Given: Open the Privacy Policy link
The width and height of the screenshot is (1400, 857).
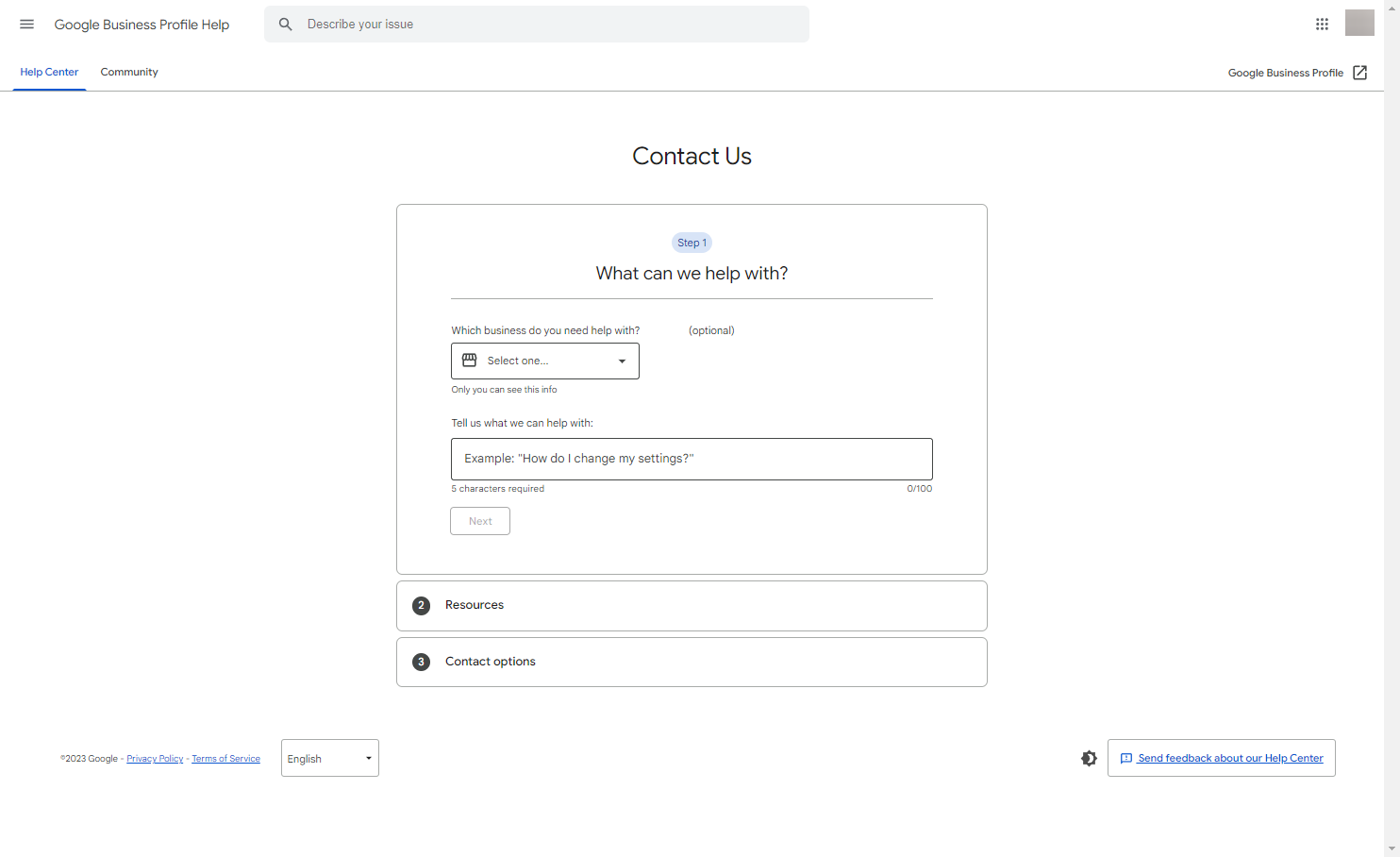Looking at the screenshot, I should point(155,759).
